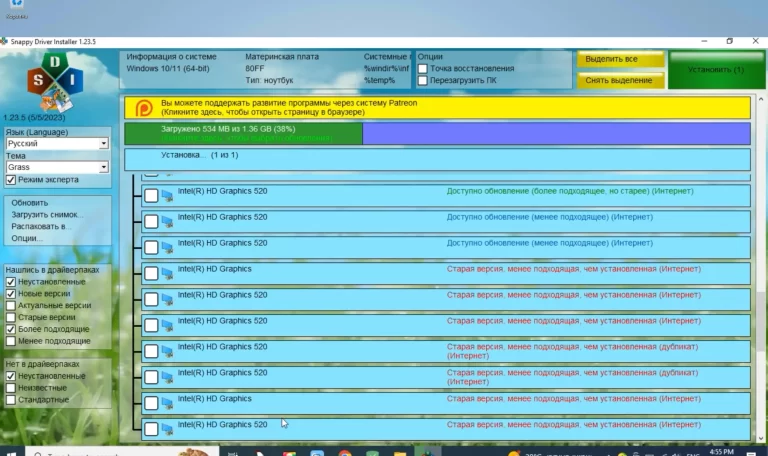Click the 'Материнская плата' heading
This screenshot has height=456, width=768.
[x=282, y=57]
